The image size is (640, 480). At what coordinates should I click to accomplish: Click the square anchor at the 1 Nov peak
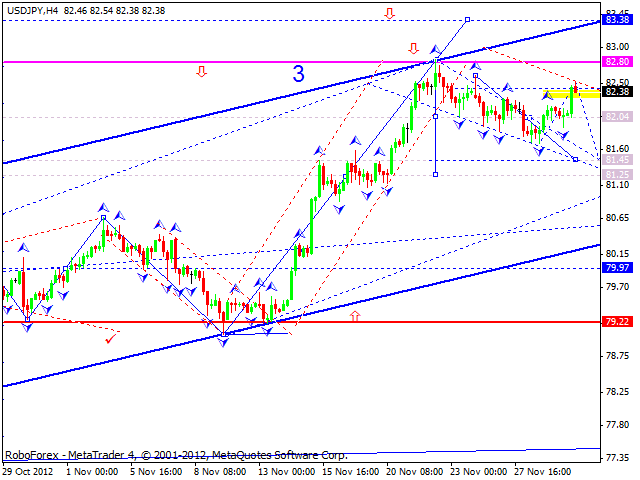(x=103, y=217)
